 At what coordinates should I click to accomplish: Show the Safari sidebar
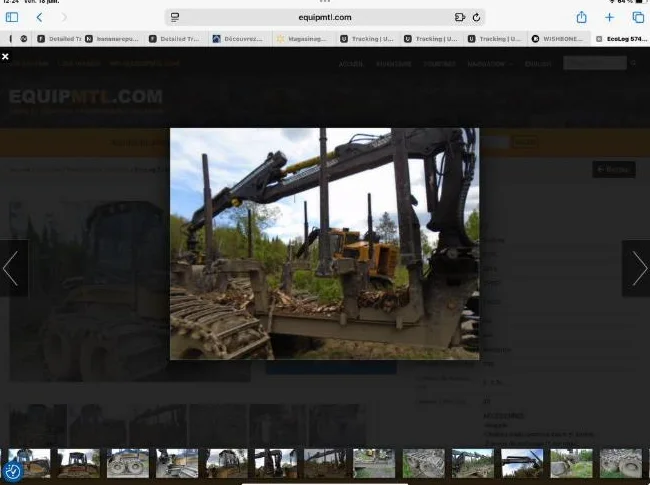(x=12, y=17)
